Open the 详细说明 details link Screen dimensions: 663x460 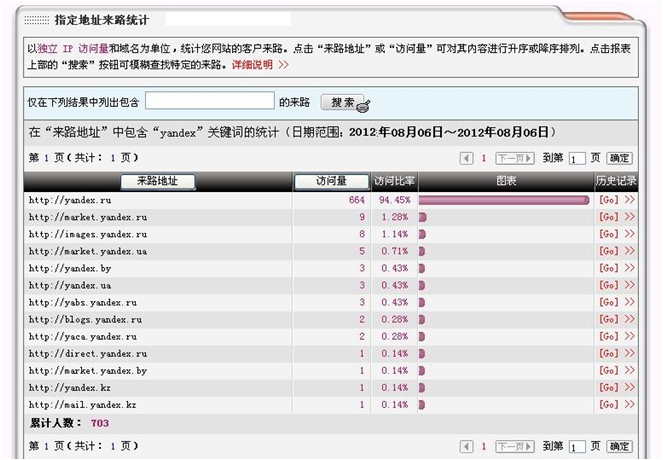pos(252,65)
